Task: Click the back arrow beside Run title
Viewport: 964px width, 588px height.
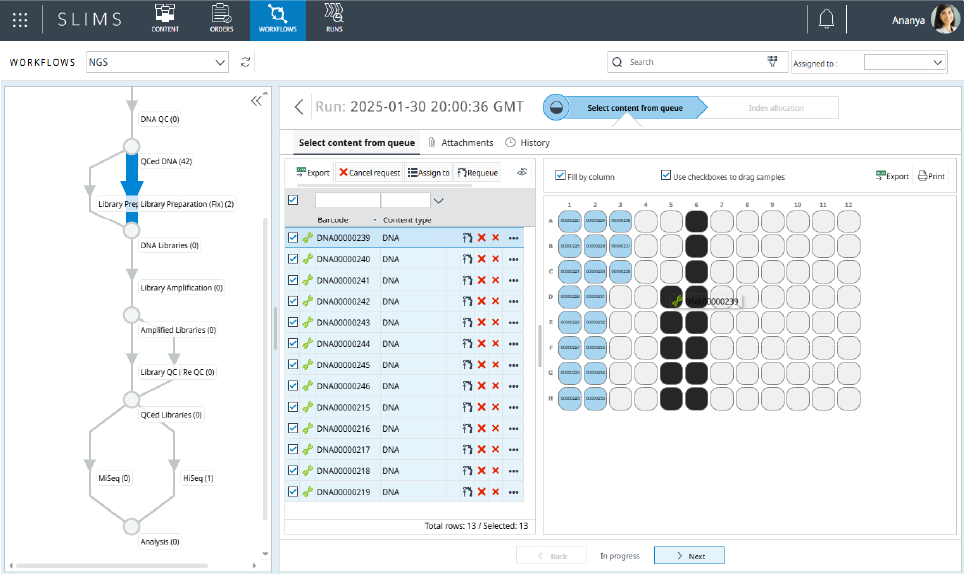Action: coord(299,107)
